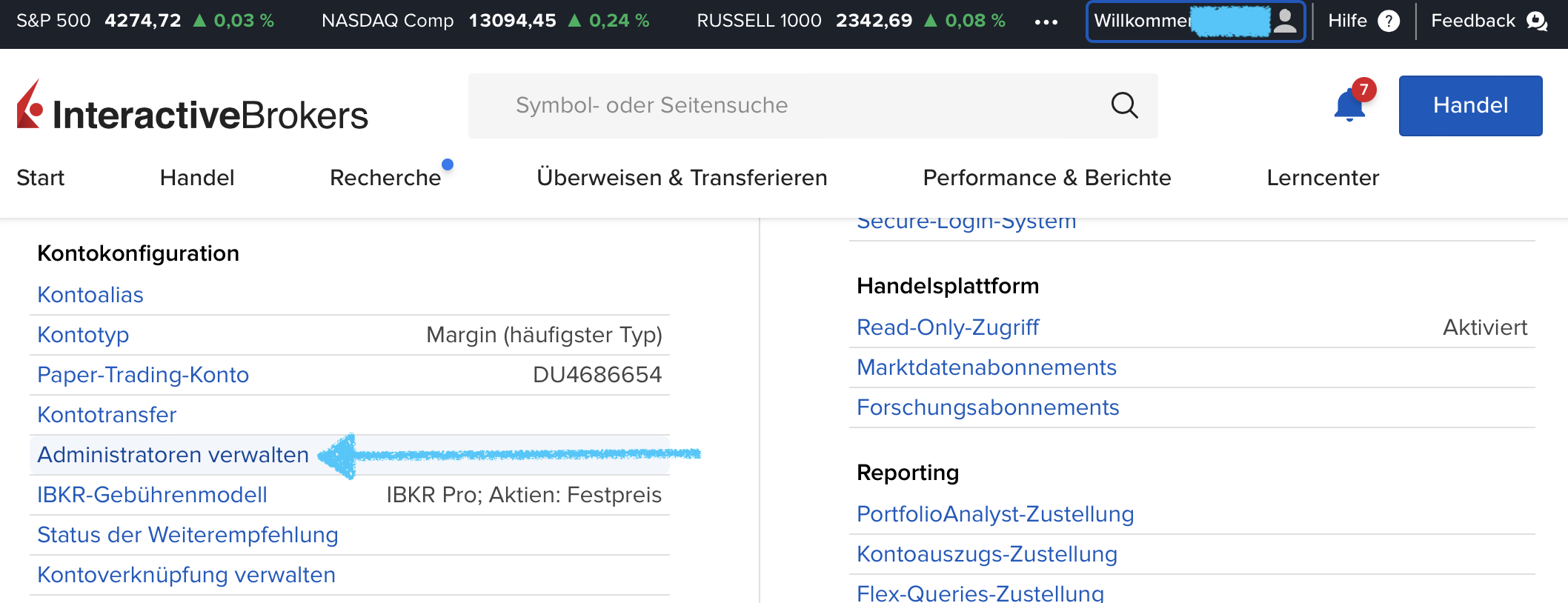Show more indices via the three dots
The image size is (1568, 603).
click(x=1046, y=21)
